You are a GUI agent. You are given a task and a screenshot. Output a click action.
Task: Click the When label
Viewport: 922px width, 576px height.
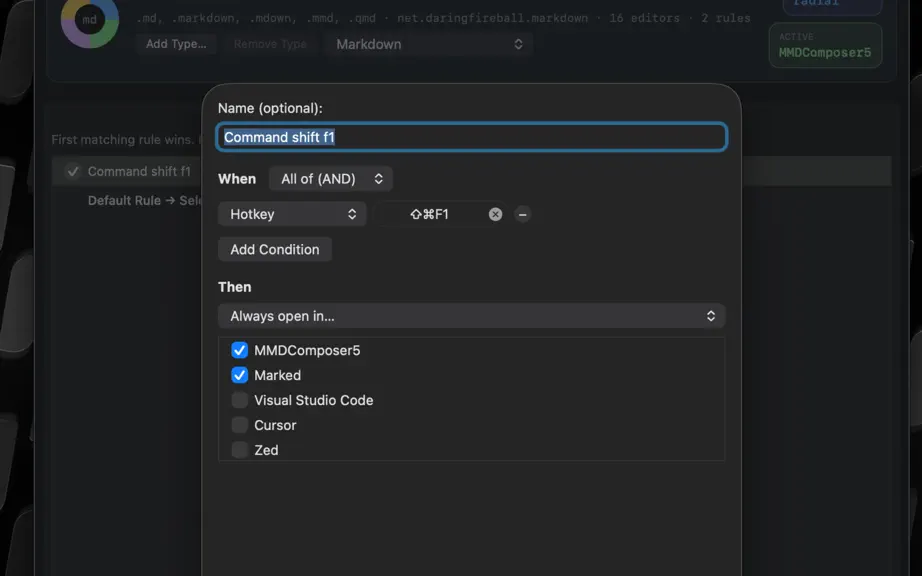tap(237, 179)
